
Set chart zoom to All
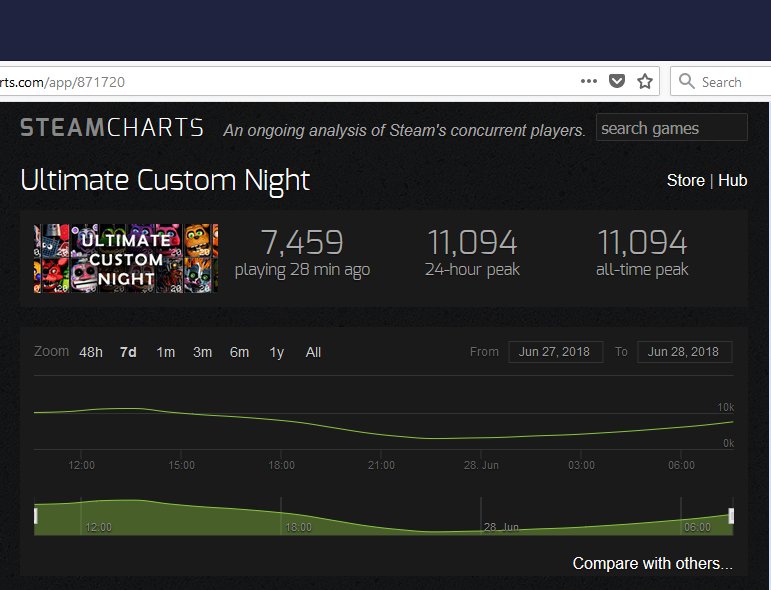313,353
